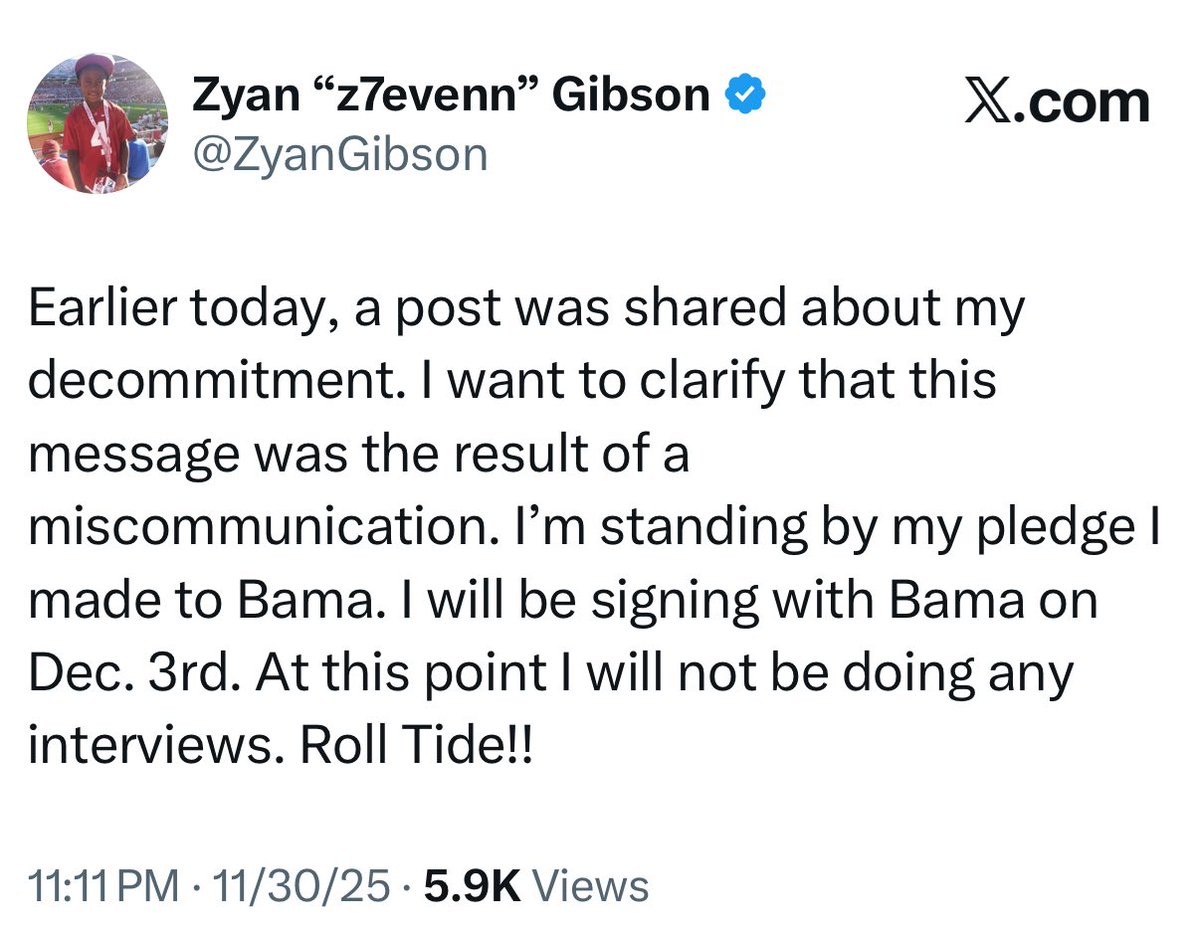Image resolution: width=1200 pixels, height=933 pixels.
Task: Click the 11:11 PM timestamp
Action: click(x=105, y=886)
